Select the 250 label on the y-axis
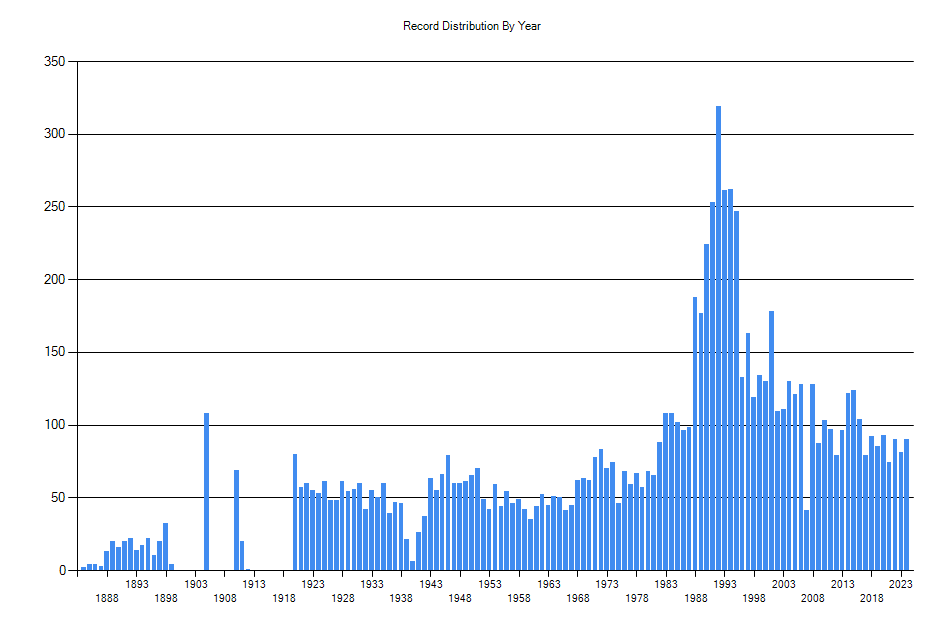945x630 pixels. tap(55, 207)
